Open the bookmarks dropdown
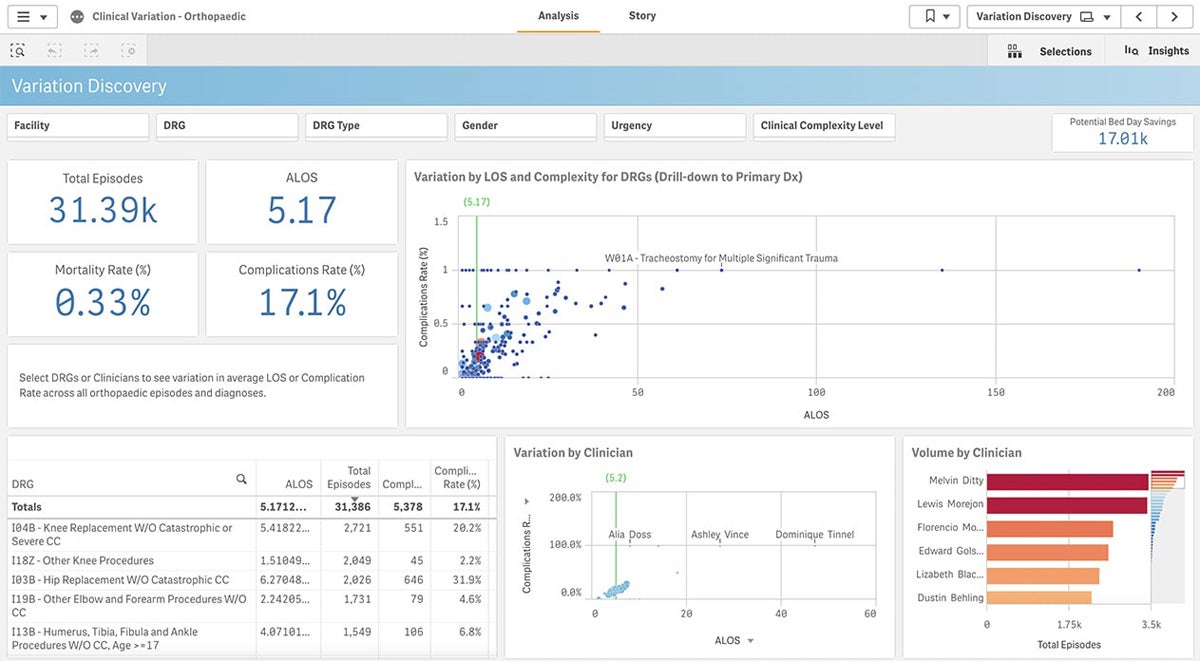The width and height of the screenshot is (1200, 661). click(935, 17)
